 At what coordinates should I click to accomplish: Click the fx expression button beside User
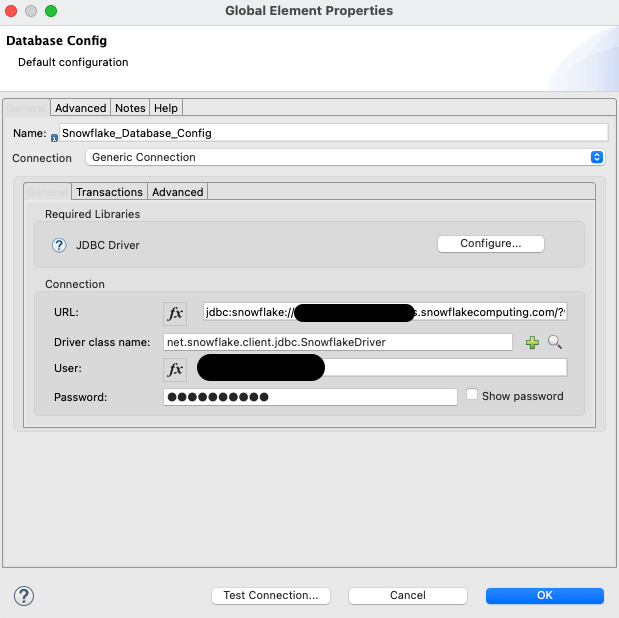tap(175, 370)
